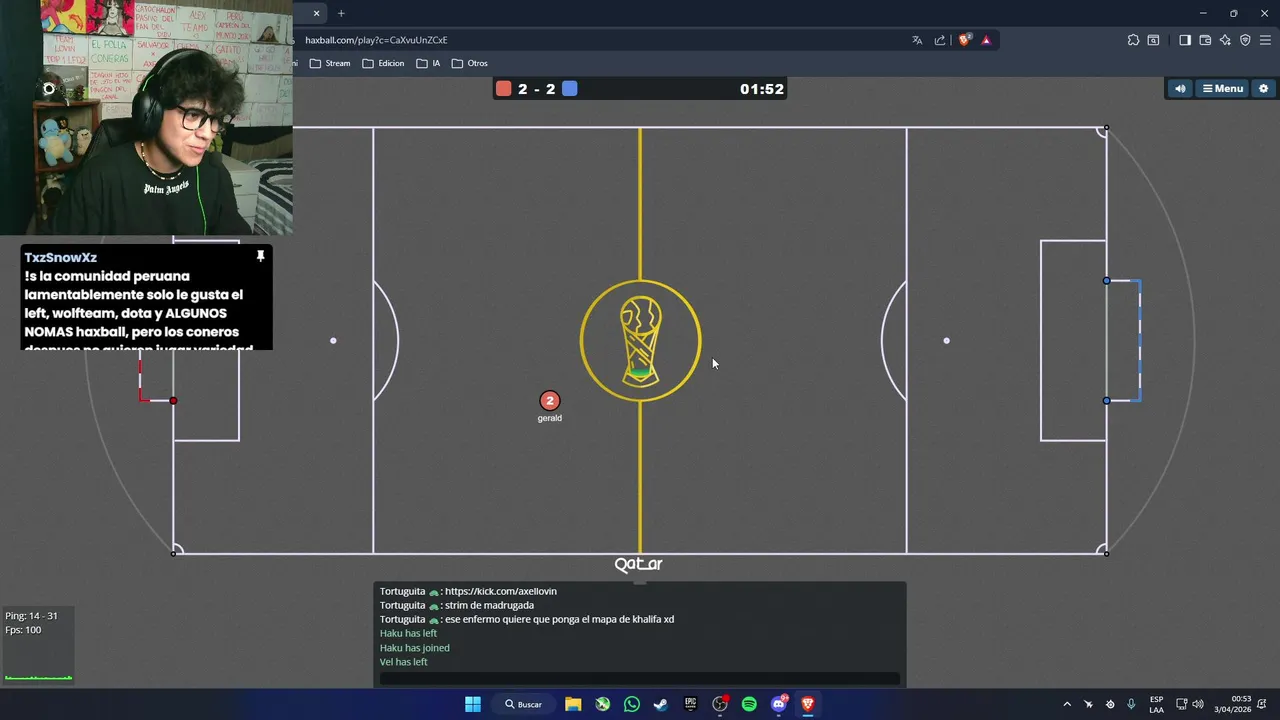Click the 01:52 match timer

762,89
